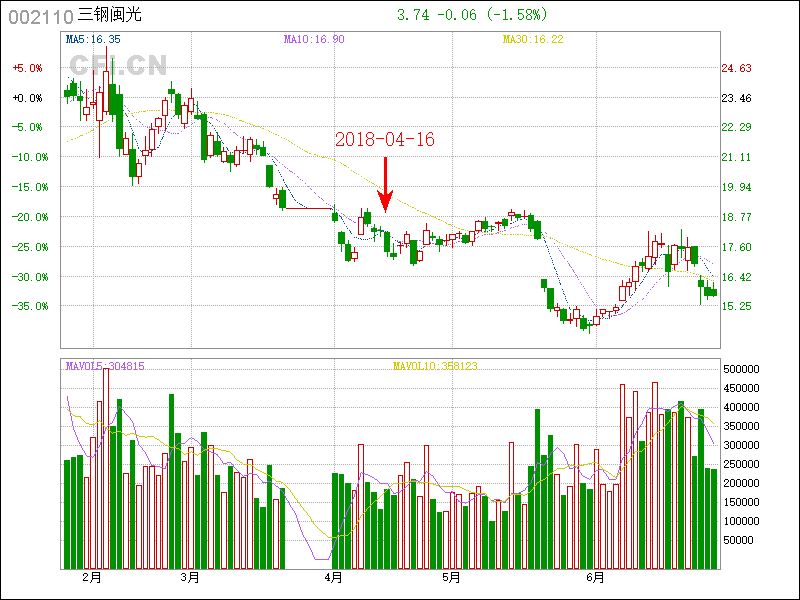Select the MAVOL5 volume average label
This screenshot has width=800, height=600.
[105, 366]
